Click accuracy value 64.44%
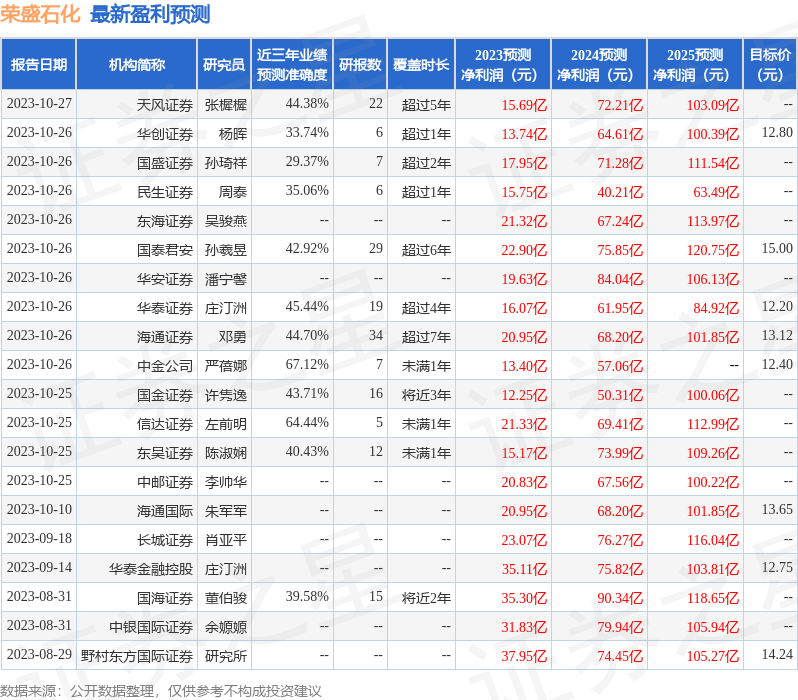798x700 pixels. pos(307,423)
